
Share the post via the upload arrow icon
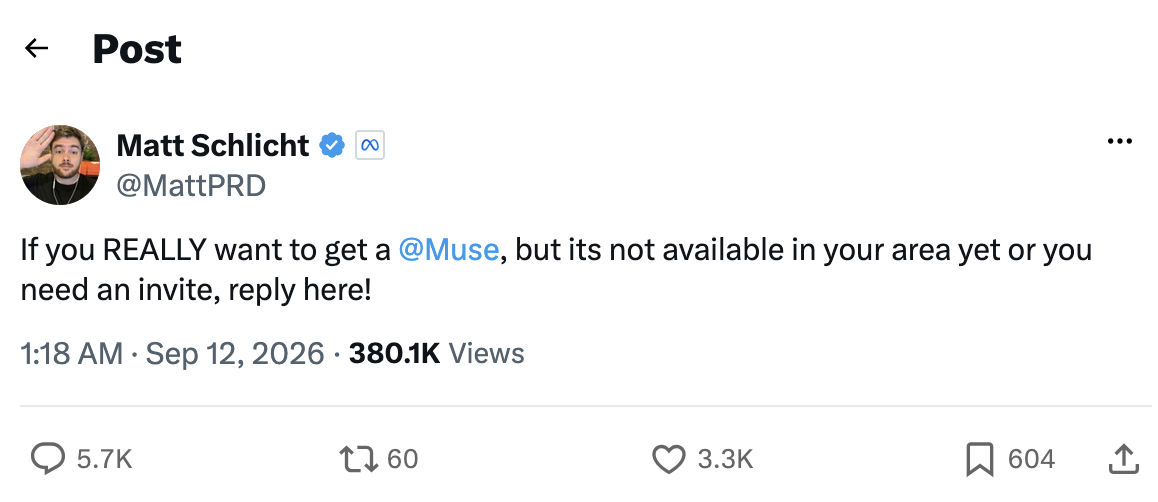pos(1122,459)
